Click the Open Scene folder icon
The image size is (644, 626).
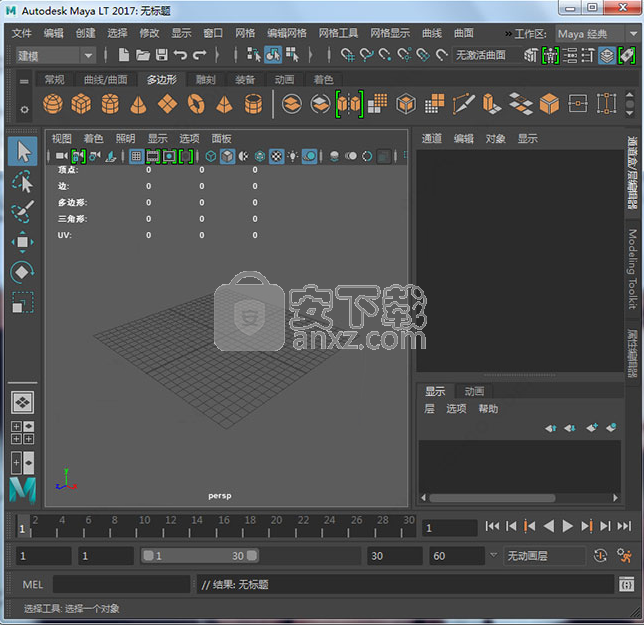point(143,55)
